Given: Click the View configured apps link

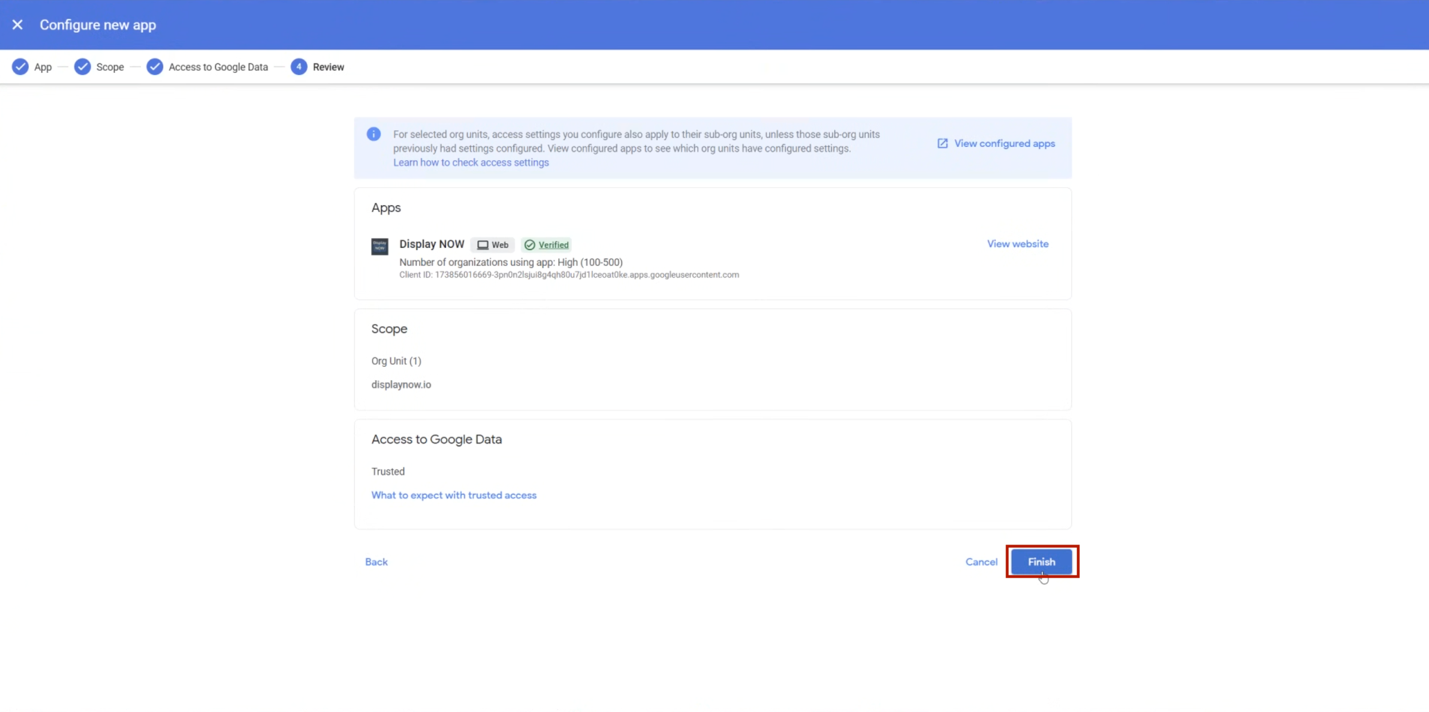Looking at the screenshot, I should pyautogui.click(x=1004, y=144).
